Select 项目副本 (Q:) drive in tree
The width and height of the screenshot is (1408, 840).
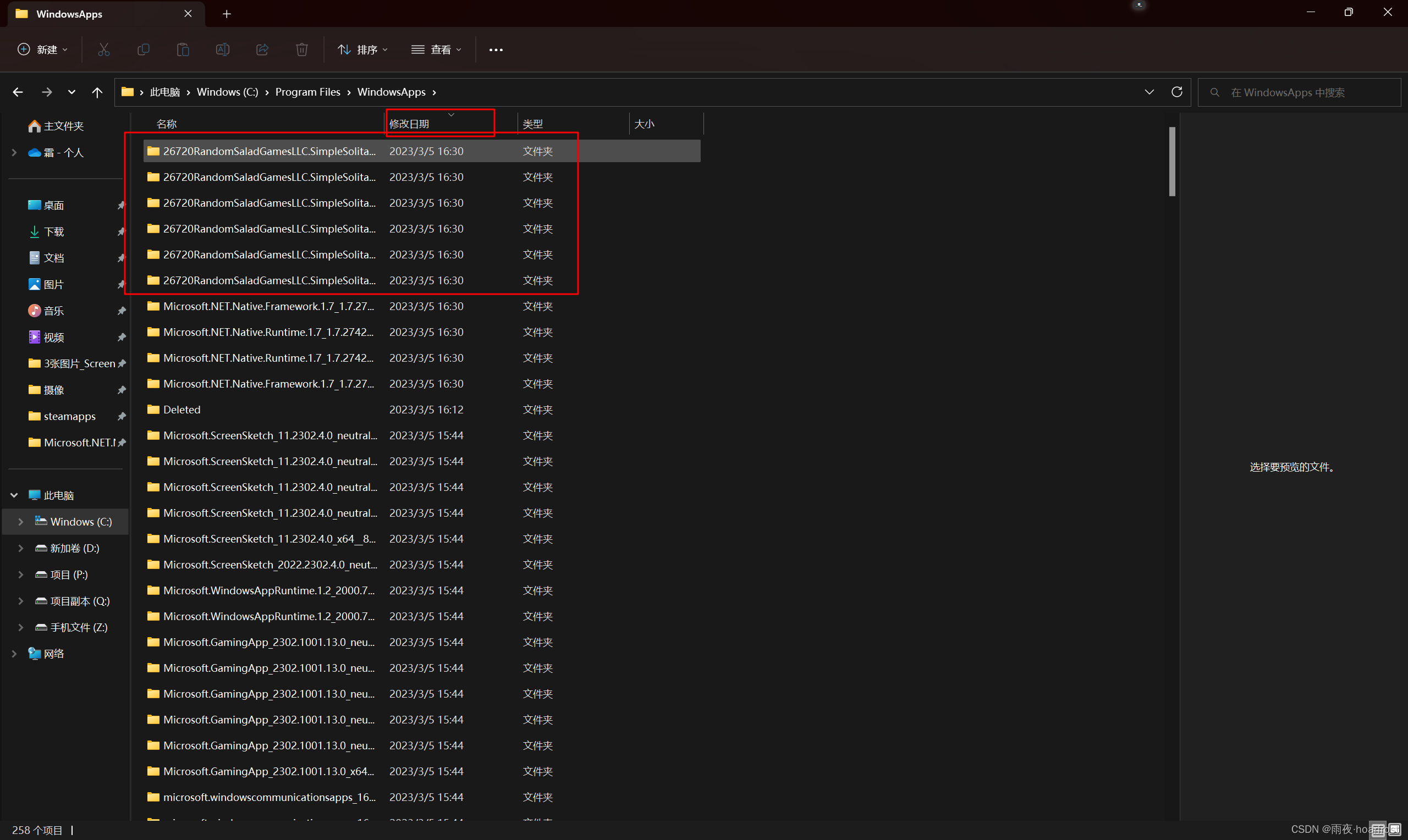pos(73,601)
